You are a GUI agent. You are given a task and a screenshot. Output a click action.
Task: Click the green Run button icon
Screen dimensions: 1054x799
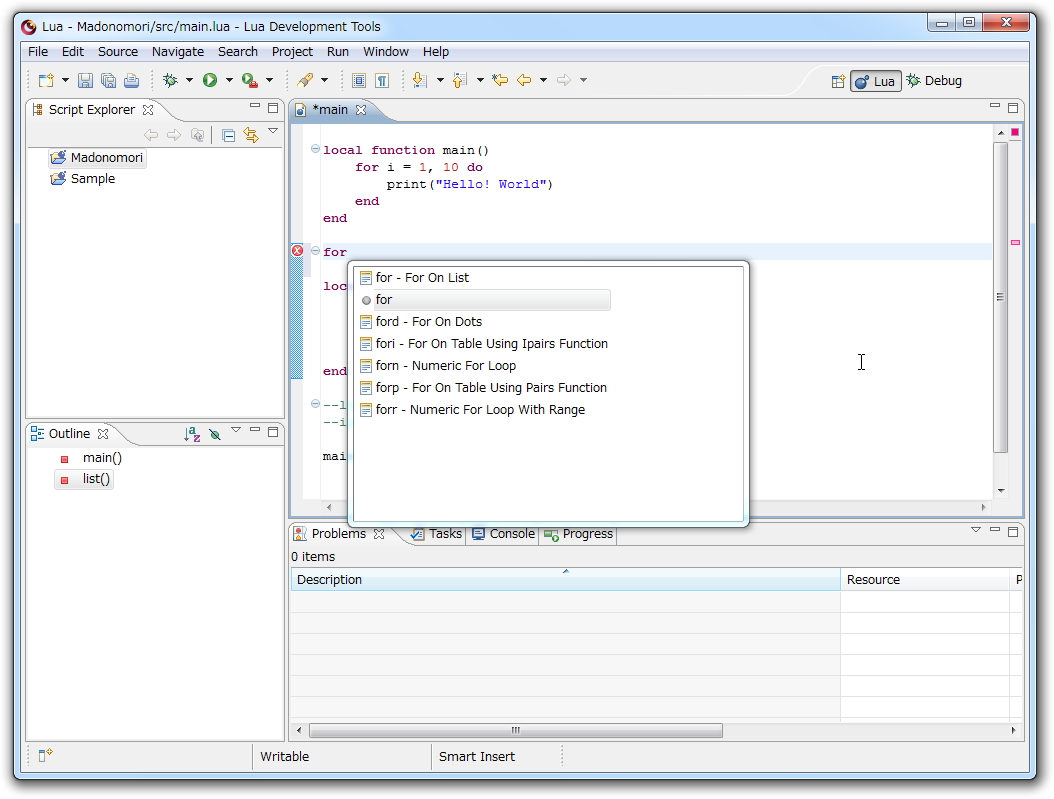(210, 81)
